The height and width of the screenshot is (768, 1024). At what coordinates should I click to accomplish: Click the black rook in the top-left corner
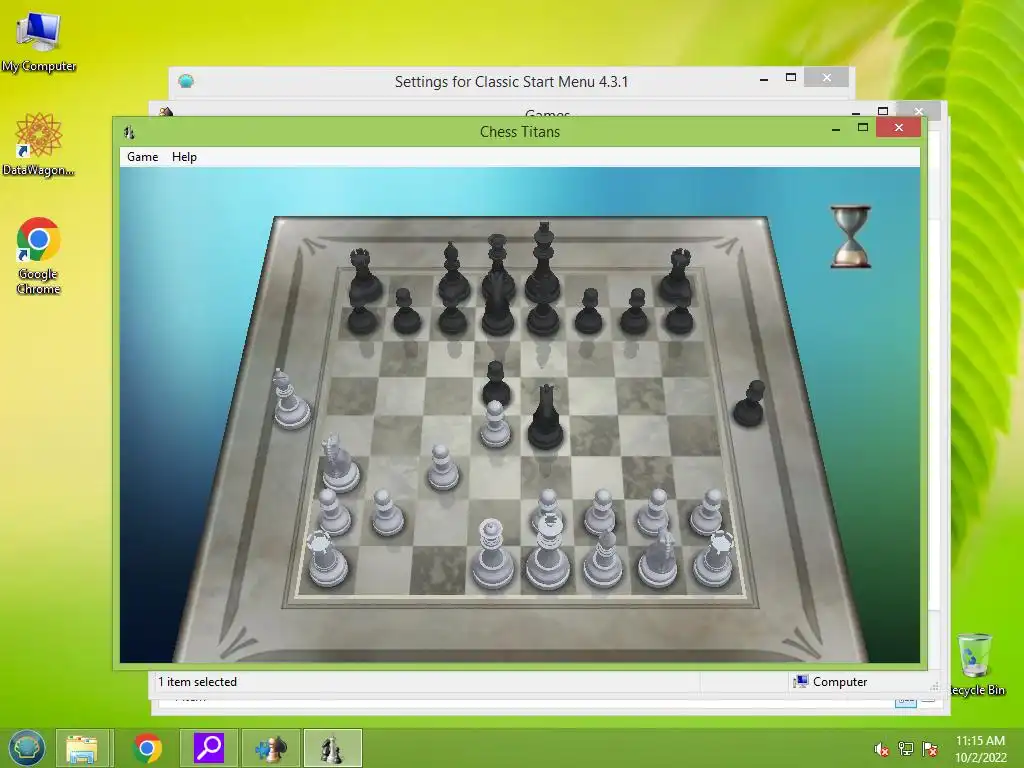(x=363, y=276)
